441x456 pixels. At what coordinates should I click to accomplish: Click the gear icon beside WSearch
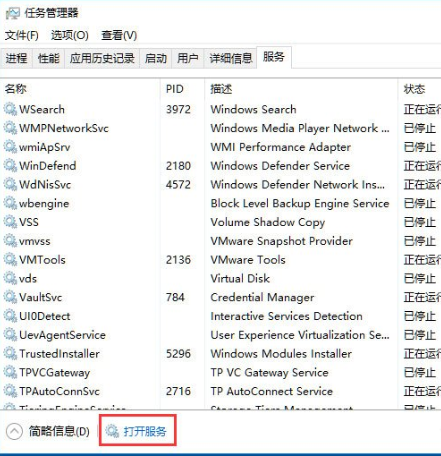tap(10, 109)
